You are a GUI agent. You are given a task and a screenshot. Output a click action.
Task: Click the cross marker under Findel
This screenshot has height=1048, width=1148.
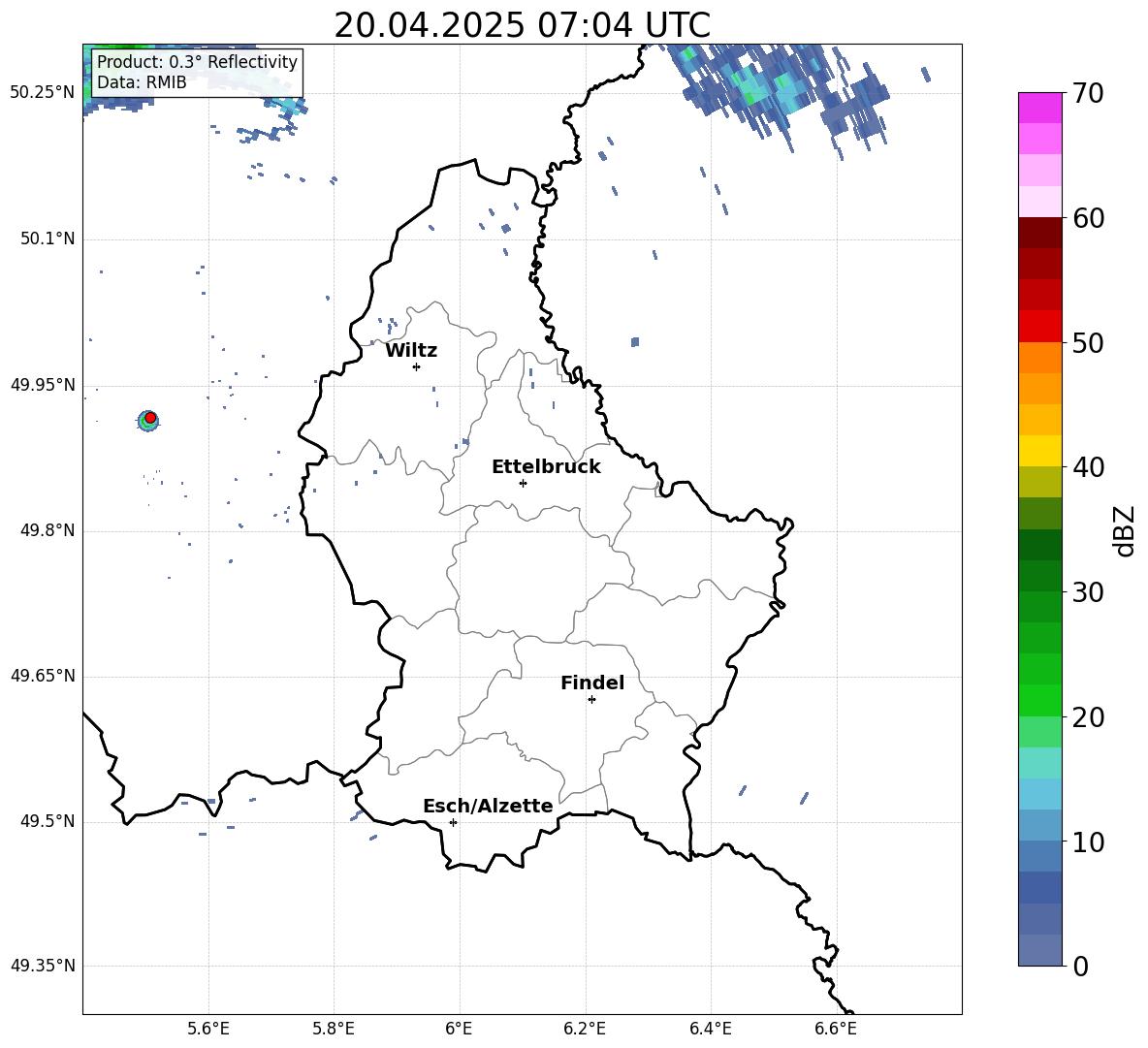(591, 700)
